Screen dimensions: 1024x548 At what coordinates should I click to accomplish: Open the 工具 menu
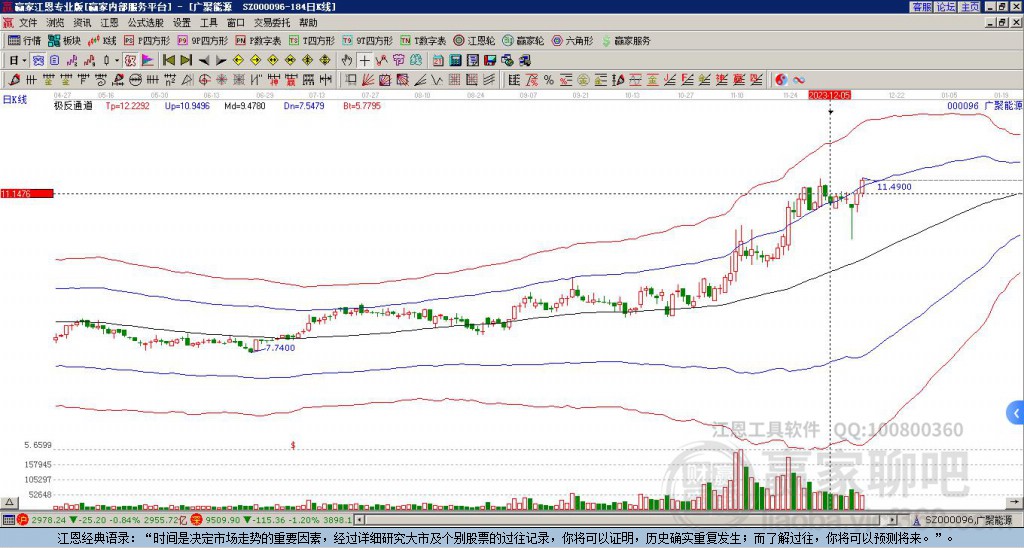pyautogui.click(x=208, y=23)
